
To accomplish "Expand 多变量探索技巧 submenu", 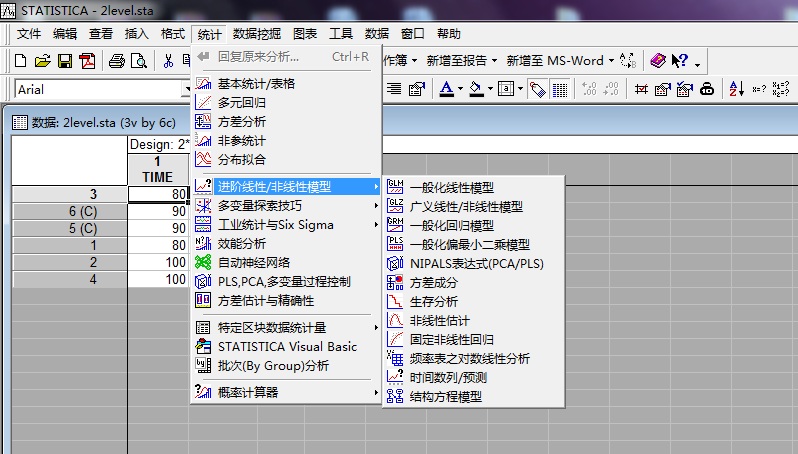I will pyautogui.click(x=287, y=206).
